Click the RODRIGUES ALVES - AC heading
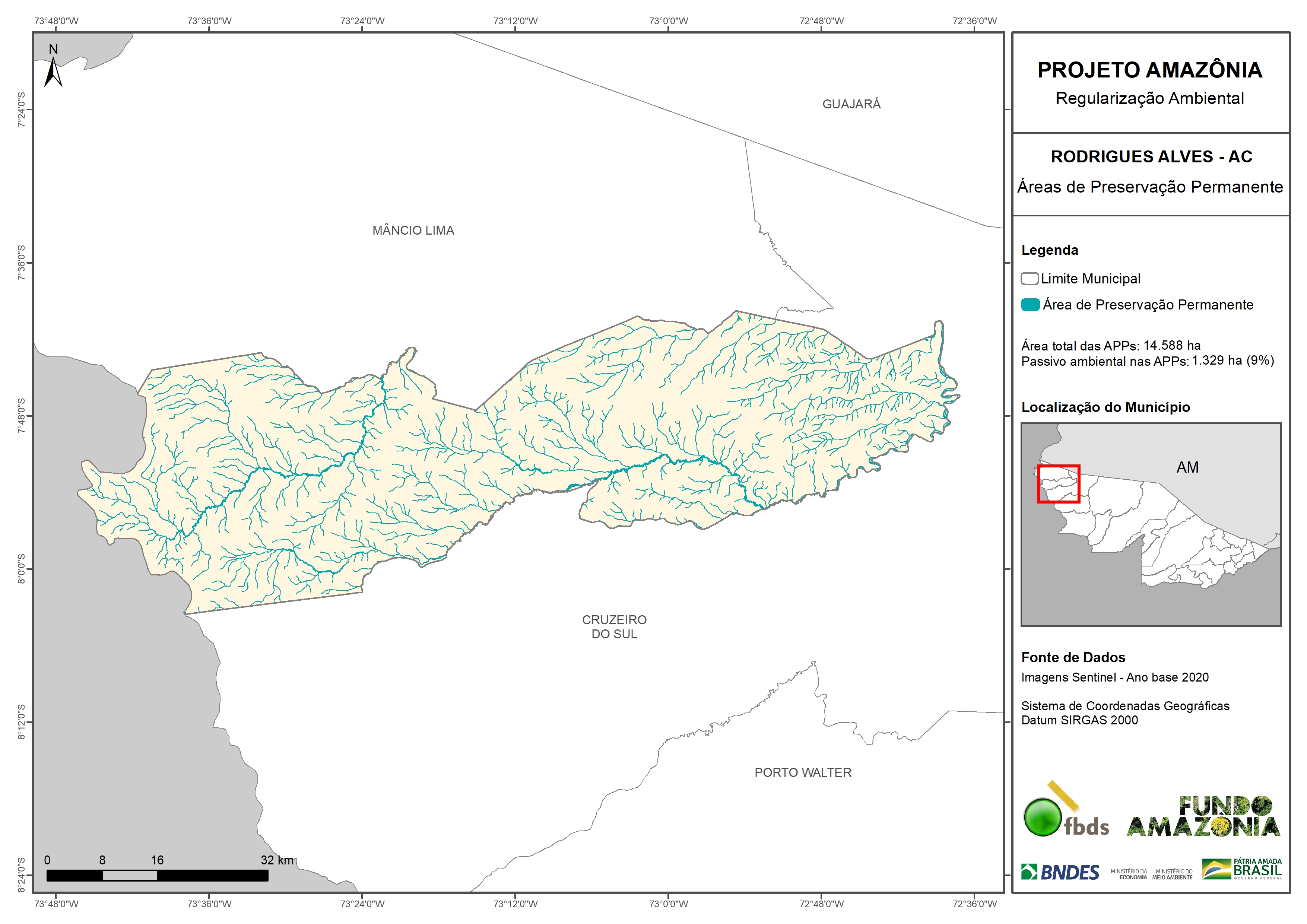 1151,156
